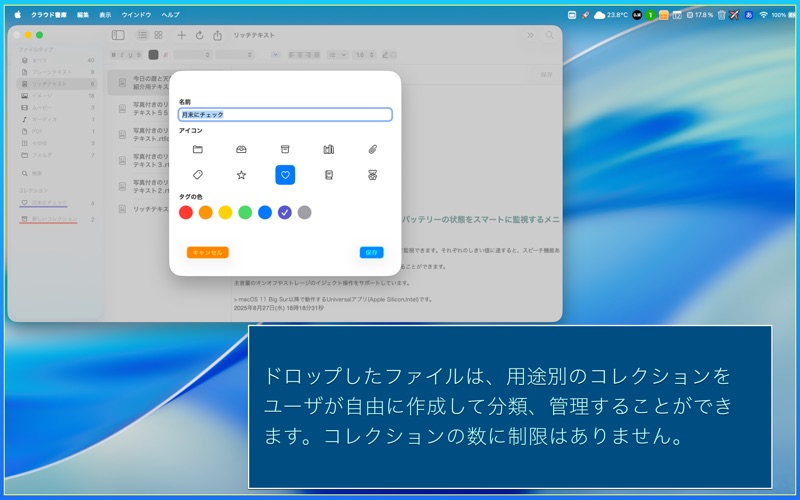Toggle the small checkbox beside the pen icon
The width and height of the screenshot is (800, 500).
coord(394,55)
